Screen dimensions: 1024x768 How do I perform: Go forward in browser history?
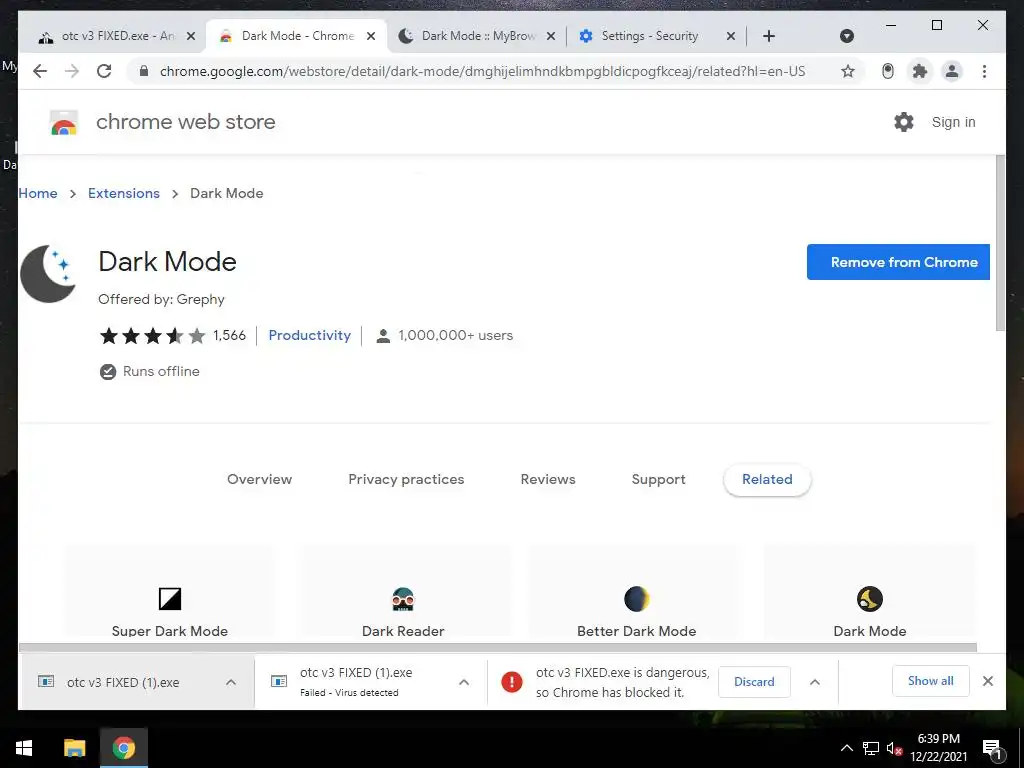tap(72, 71)
